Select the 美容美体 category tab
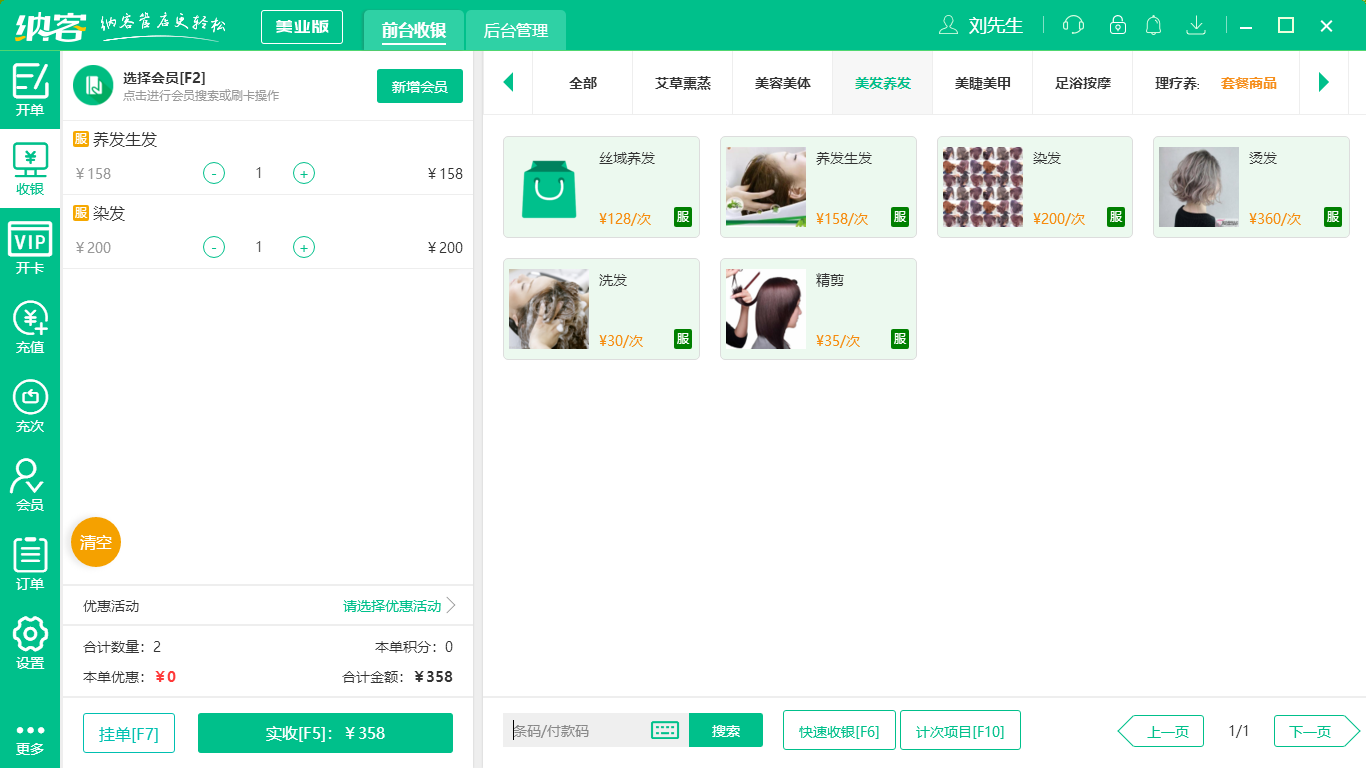1366x768 pixels. click(782, 84)
